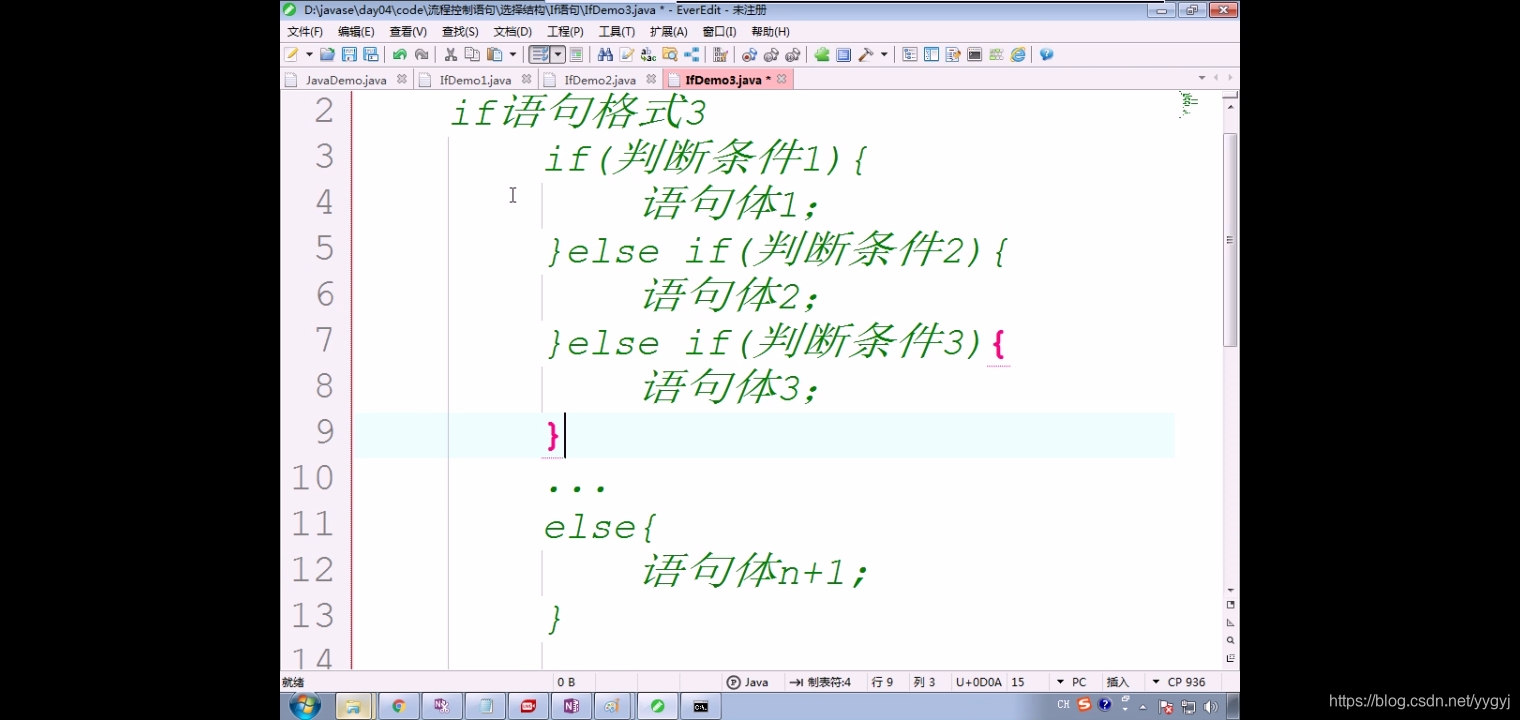Image resolution: width=1520 pixels, height=720 pixels.
Task: Open the wrap mode dropdown arrow
Action: [x=558, y=55]
